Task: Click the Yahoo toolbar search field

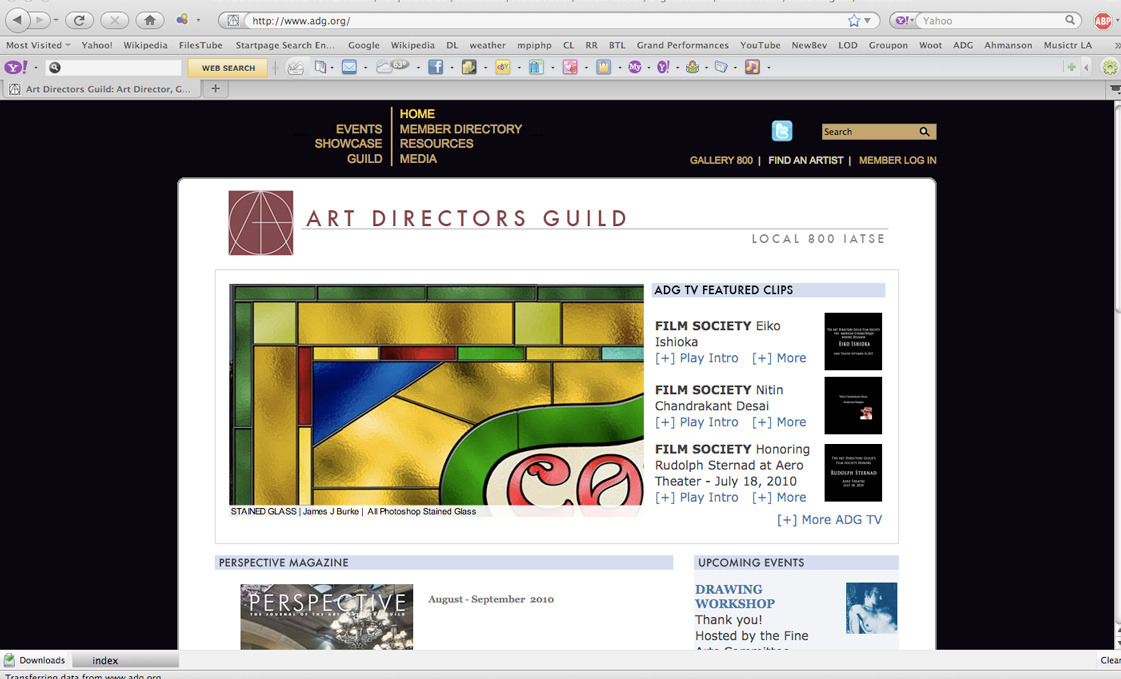Action: click(114, 67)
